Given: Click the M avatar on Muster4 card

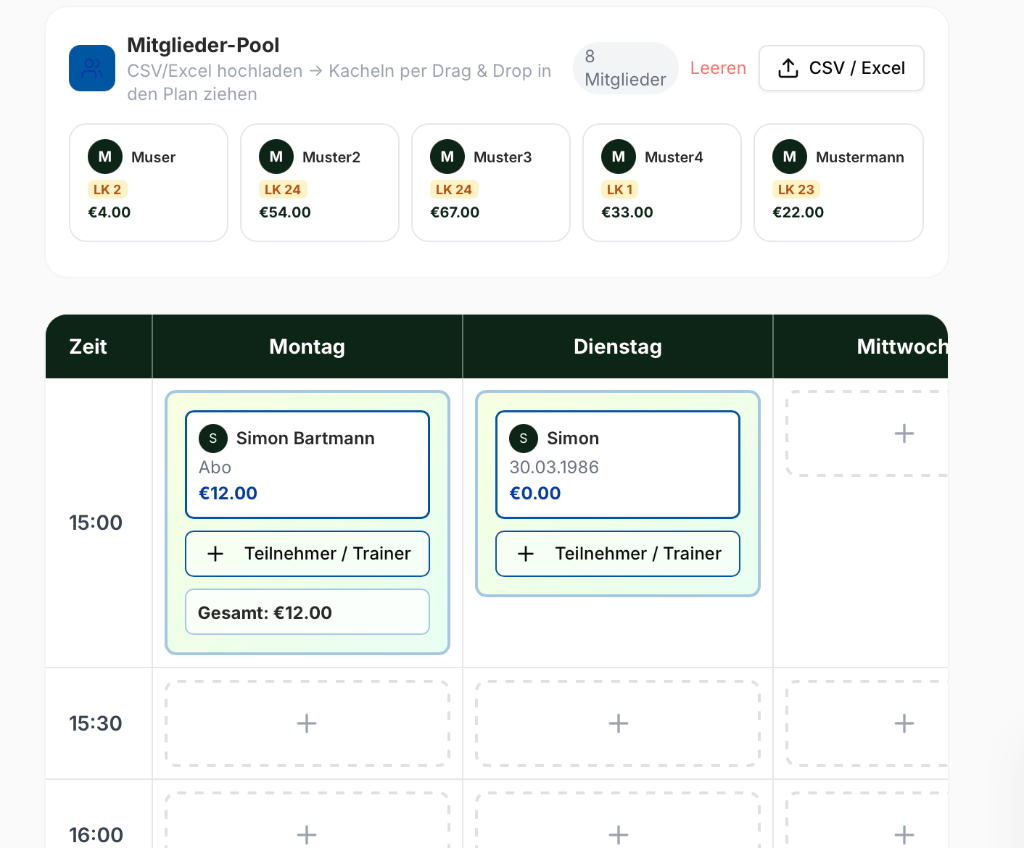Looking at the screenshot, I should coord(618,157).
